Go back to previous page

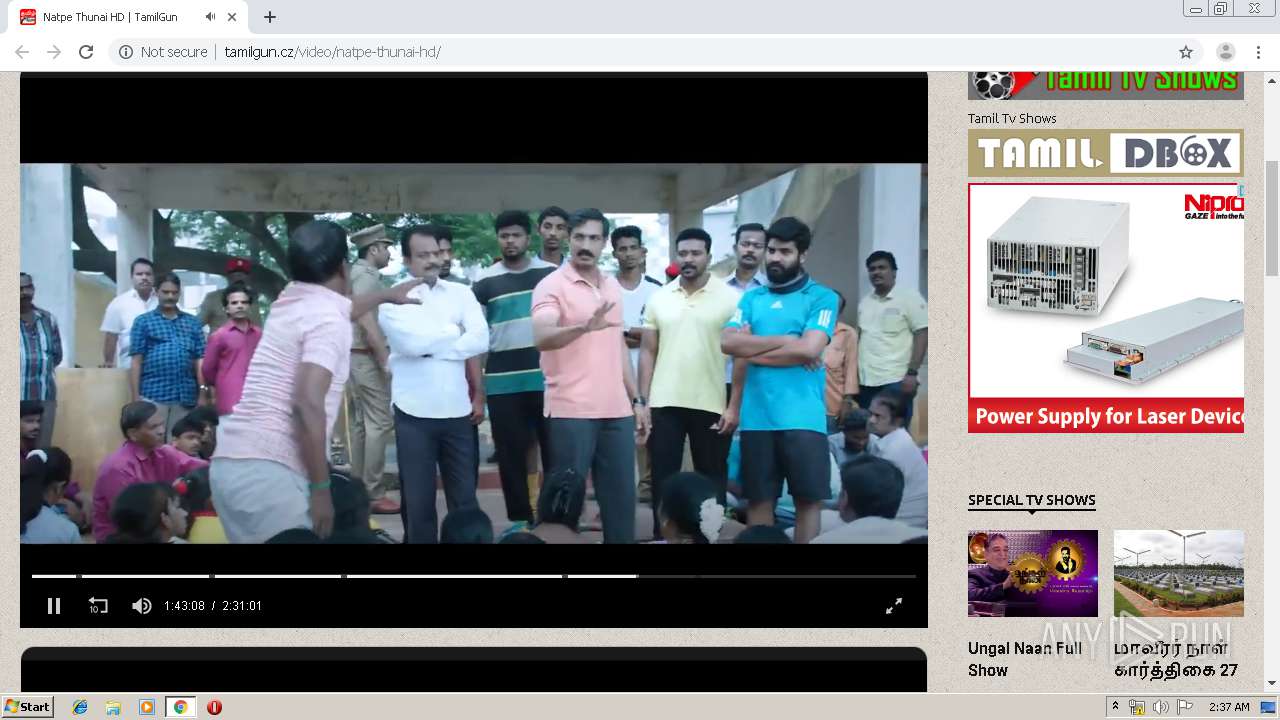[22, 52]
